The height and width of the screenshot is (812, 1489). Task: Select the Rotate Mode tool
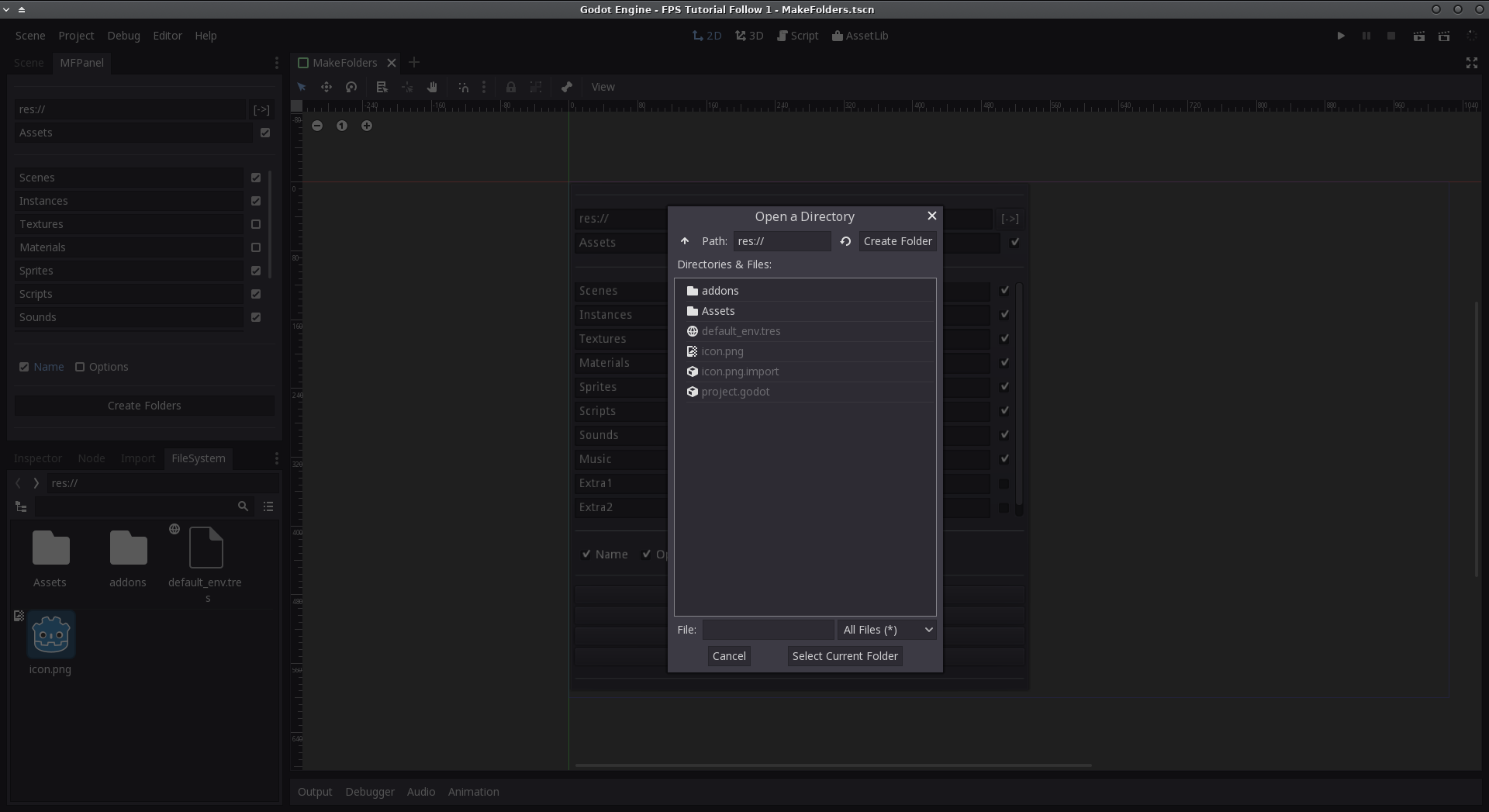351,87
